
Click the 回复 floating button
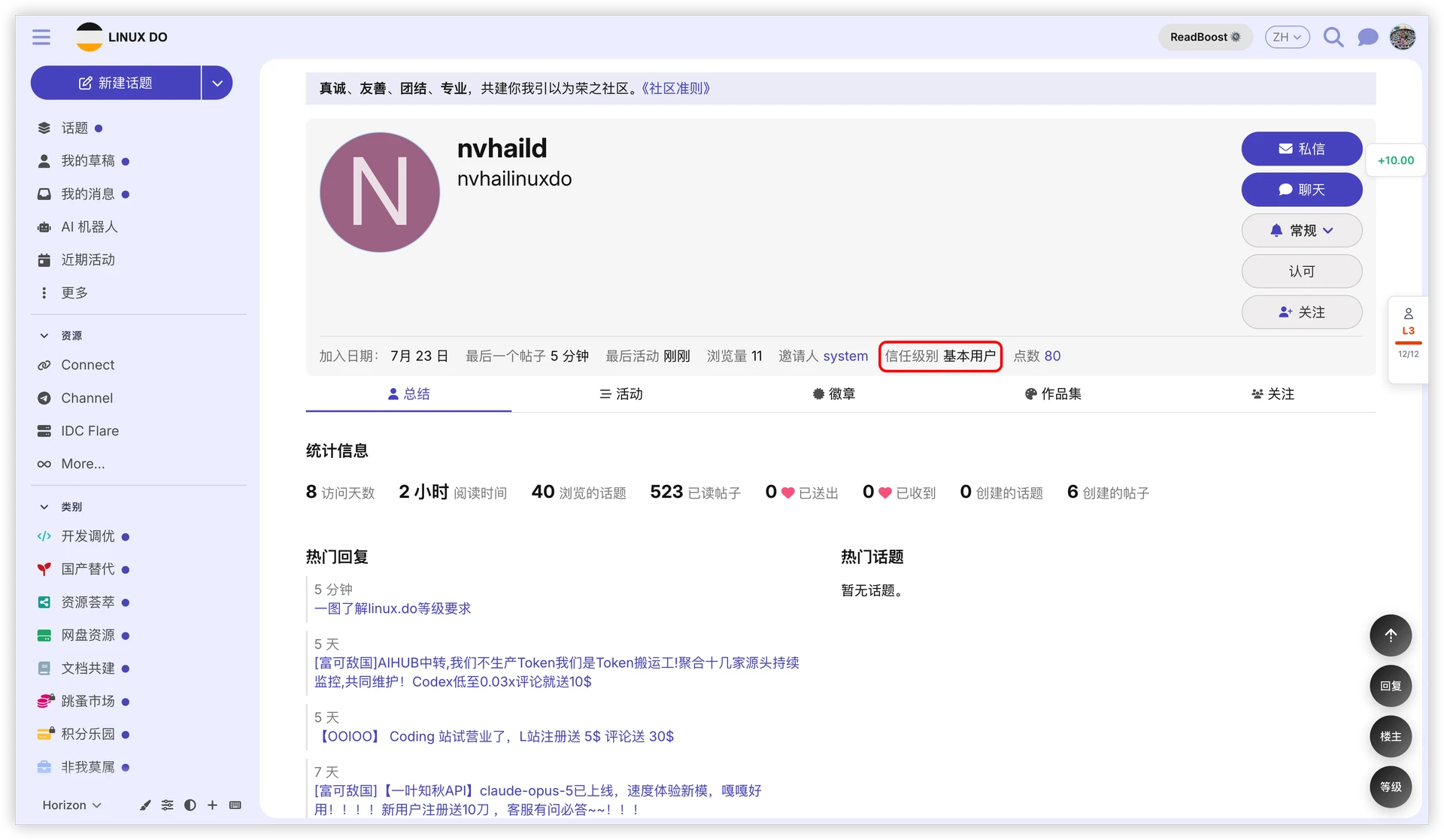tap(1391, 686)
